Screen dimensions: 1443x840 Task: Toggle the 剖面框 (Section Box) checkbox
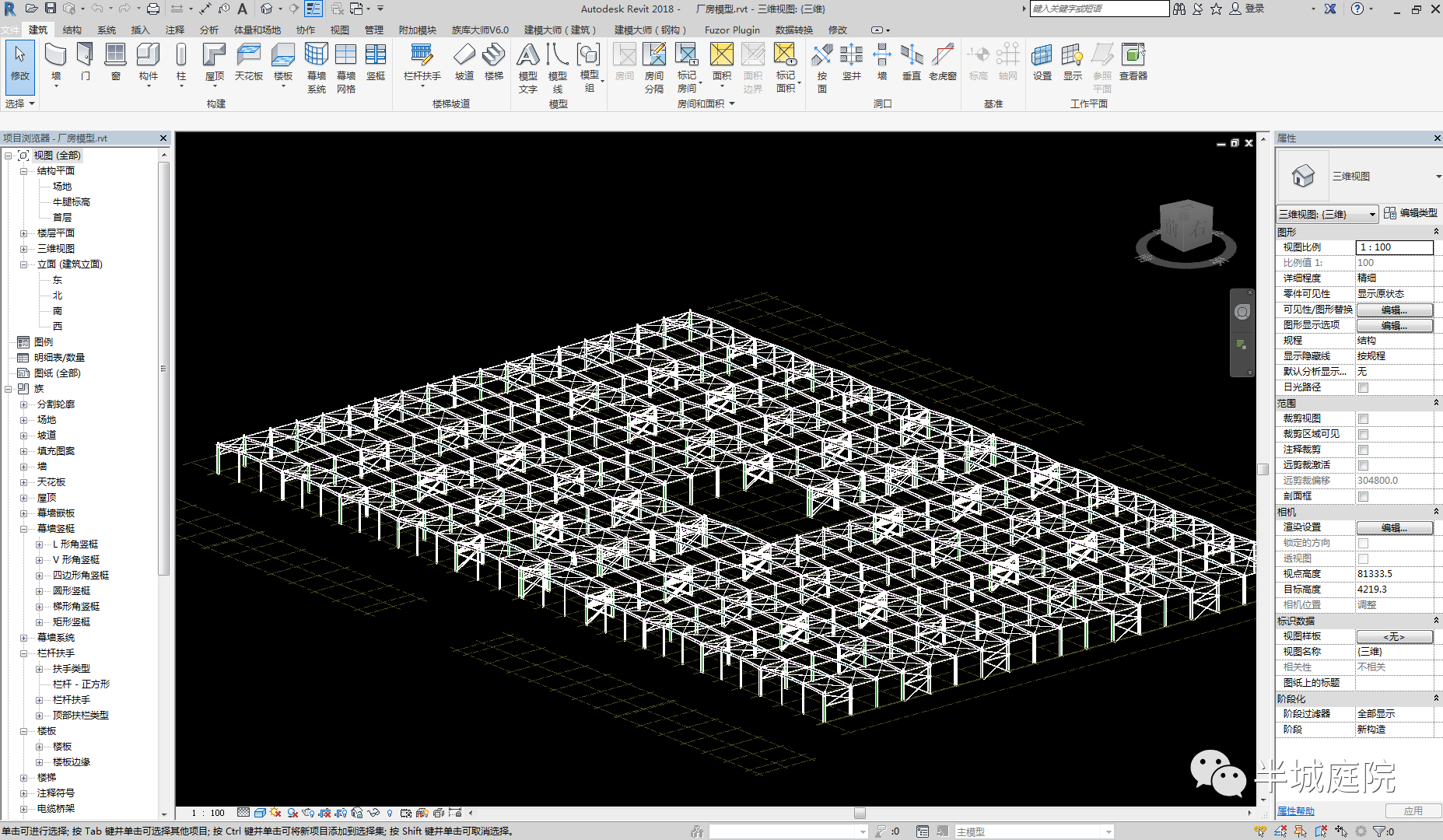[x=1363, y=496]
